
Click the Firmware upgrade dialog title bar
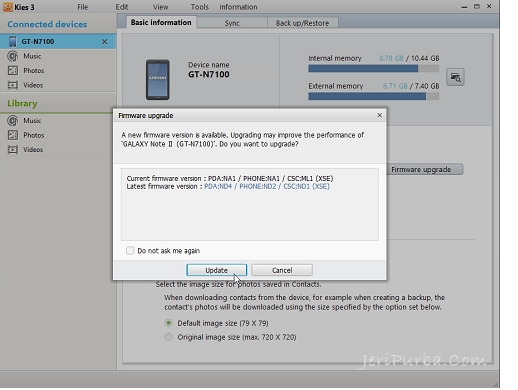point(250,115)
